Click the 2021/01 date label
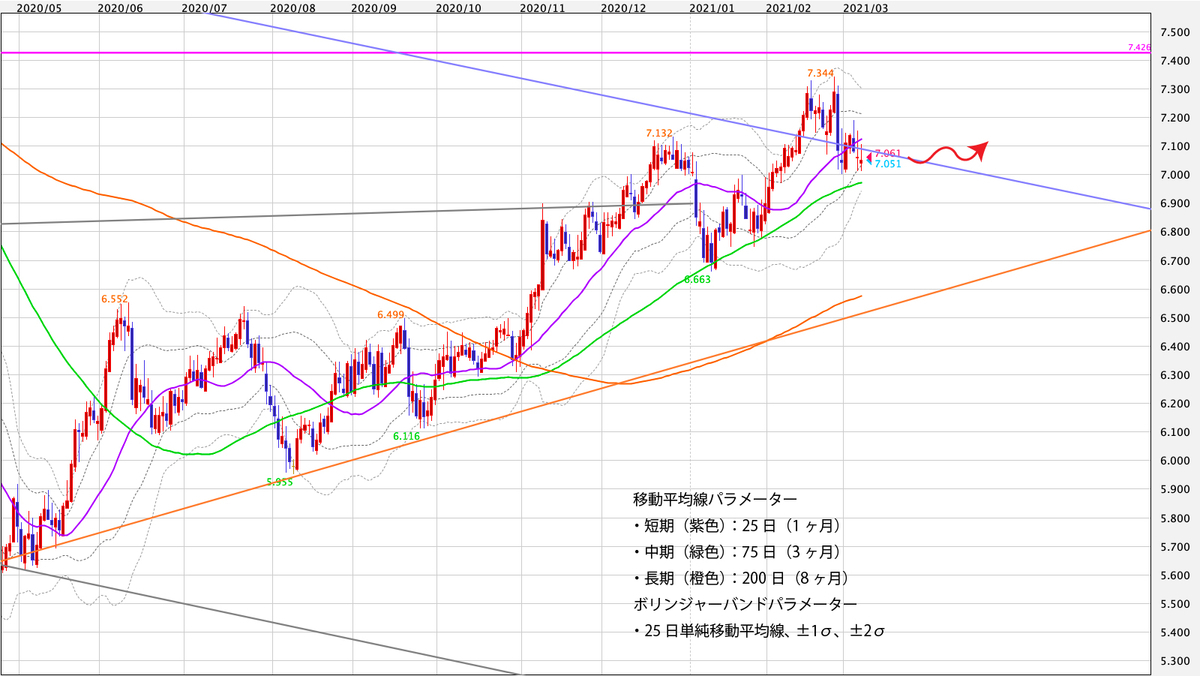The image size is (1200, 676). point(712,6)
